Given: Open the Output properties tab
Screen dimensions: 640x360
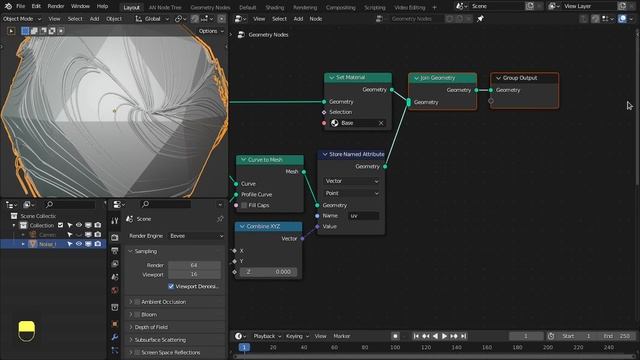Looking at the screenshot, I should tap(115, 251).
